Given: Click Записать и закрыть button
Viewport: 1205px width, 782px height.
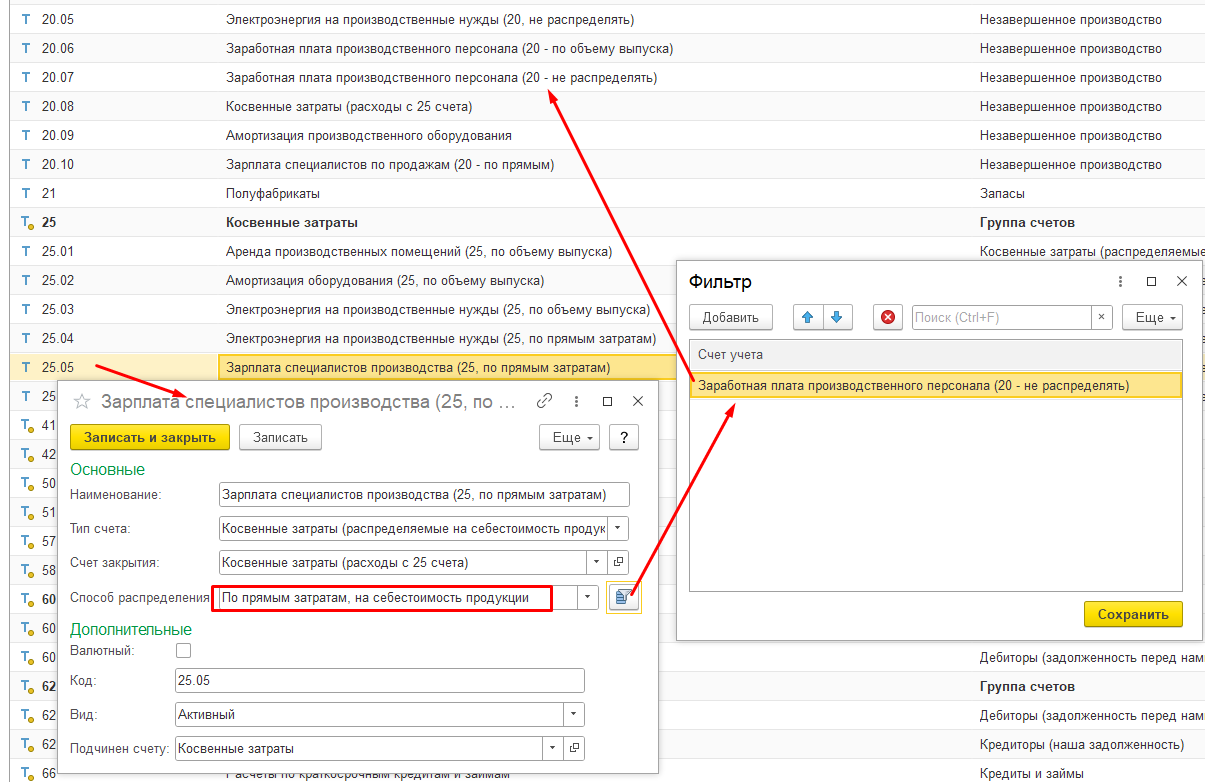Looking at the screenshot, I should point(150,437).
